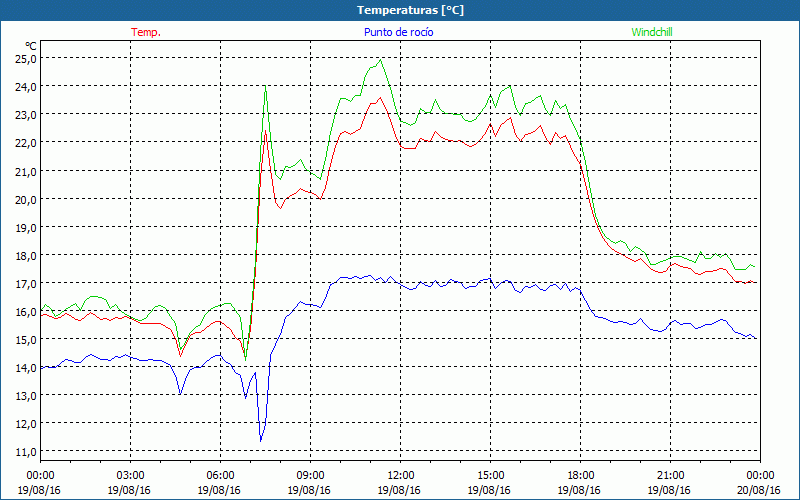
Task: Click the 17,0 y-axis value
Action: [x=26, y=284]
